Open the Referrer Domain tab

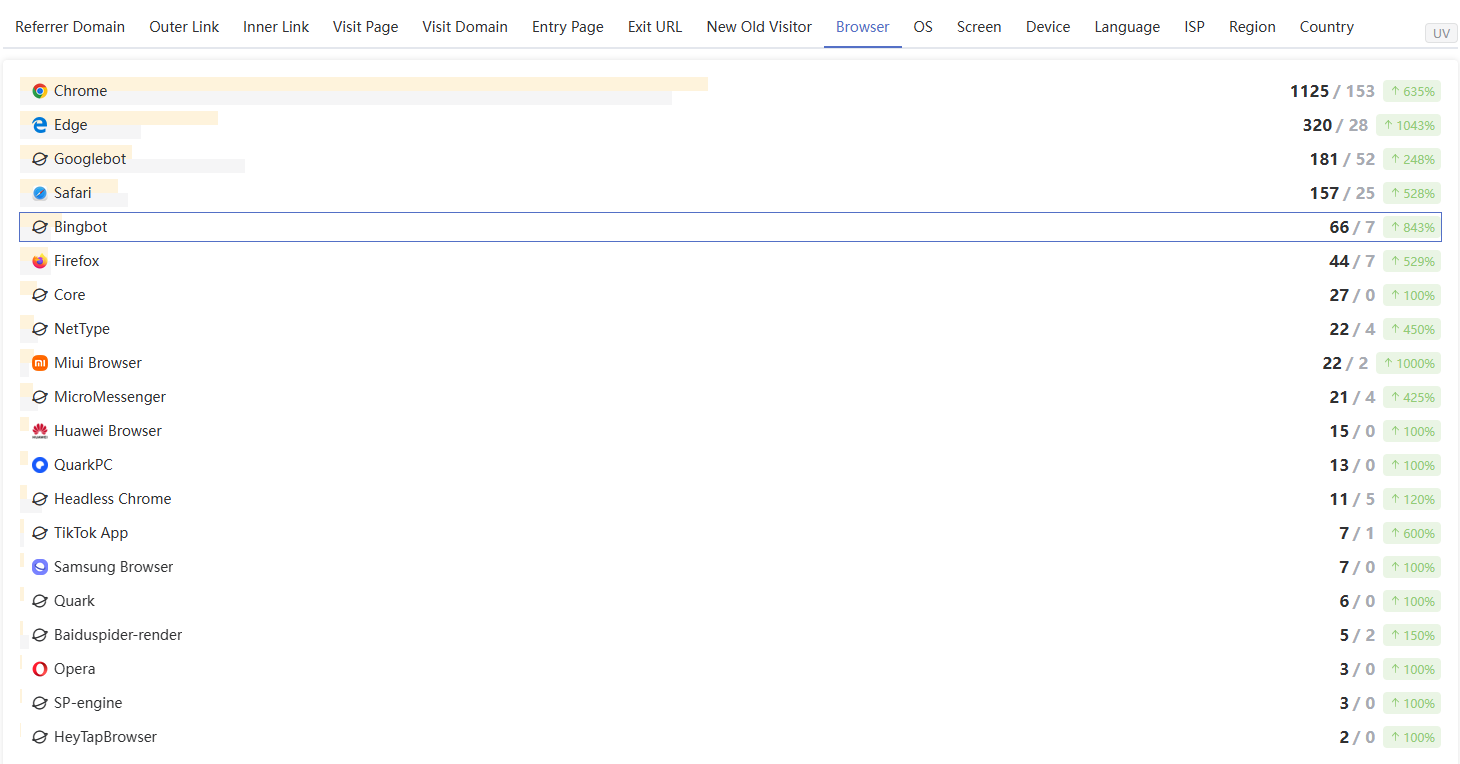click(x=70, y=27)
